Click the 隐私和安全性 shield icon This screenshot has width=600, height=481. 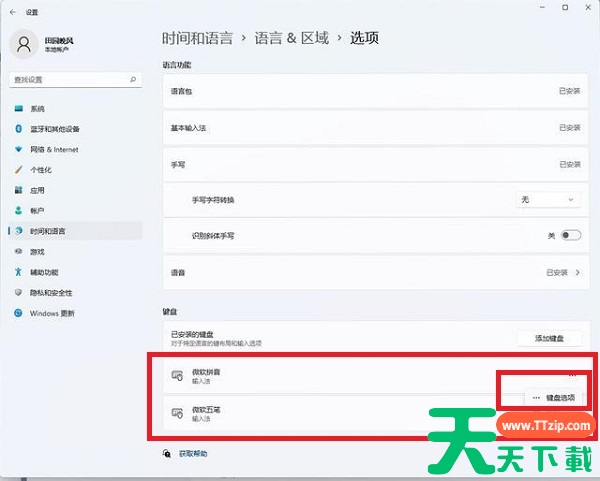pyautogui.click(x=18, y=292)
